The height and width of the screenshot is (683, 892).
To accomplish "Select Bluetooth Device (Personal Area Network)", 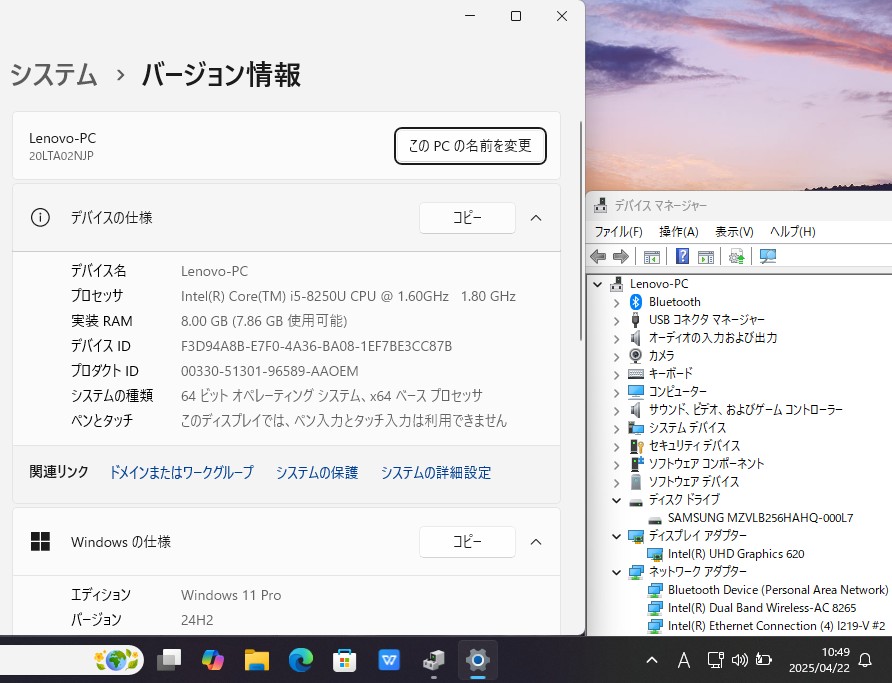I will click(778, 590).
